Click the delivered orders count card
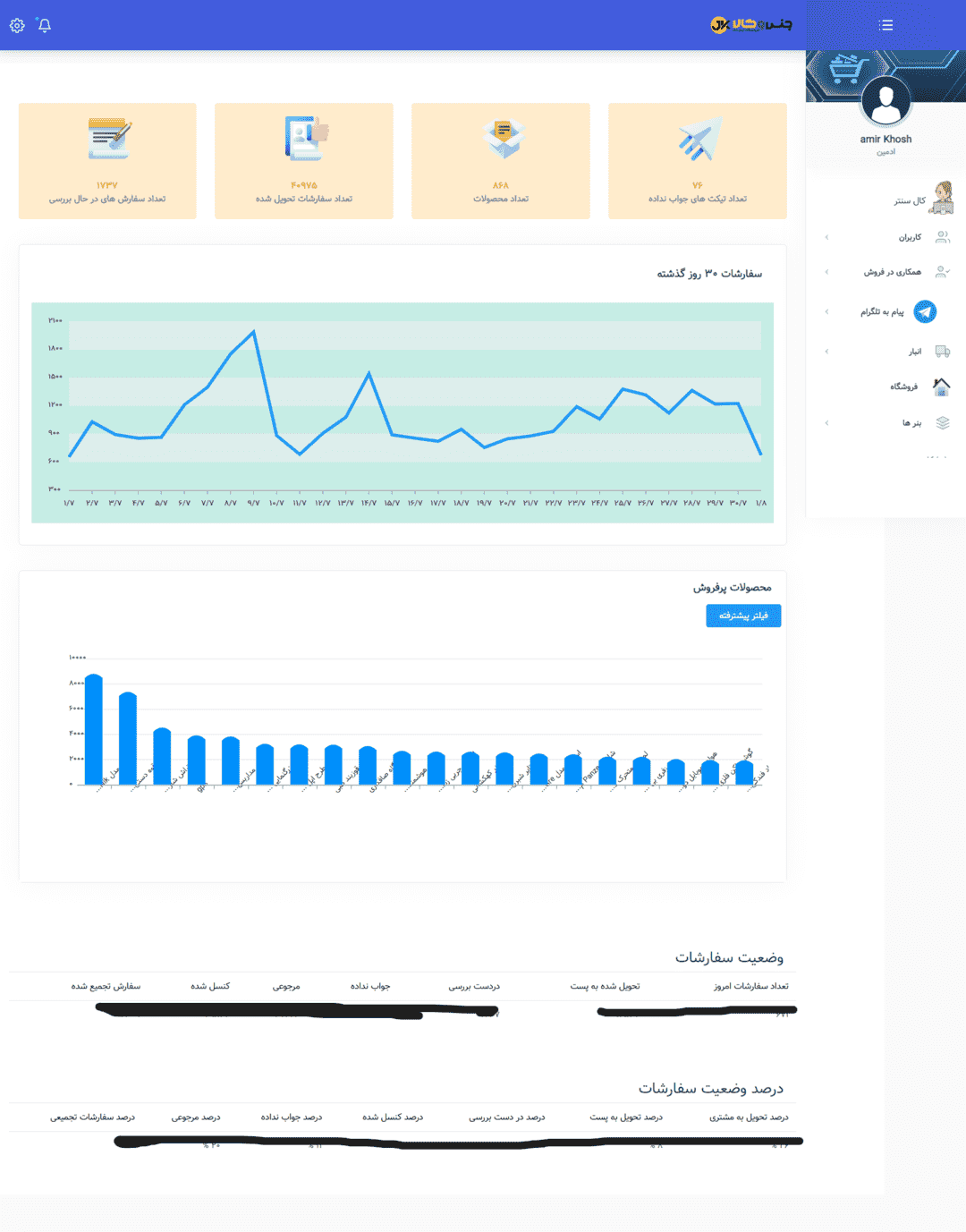Image resolution: width=966 pixels, height=1232 pixels. click(x=304, y=161)
